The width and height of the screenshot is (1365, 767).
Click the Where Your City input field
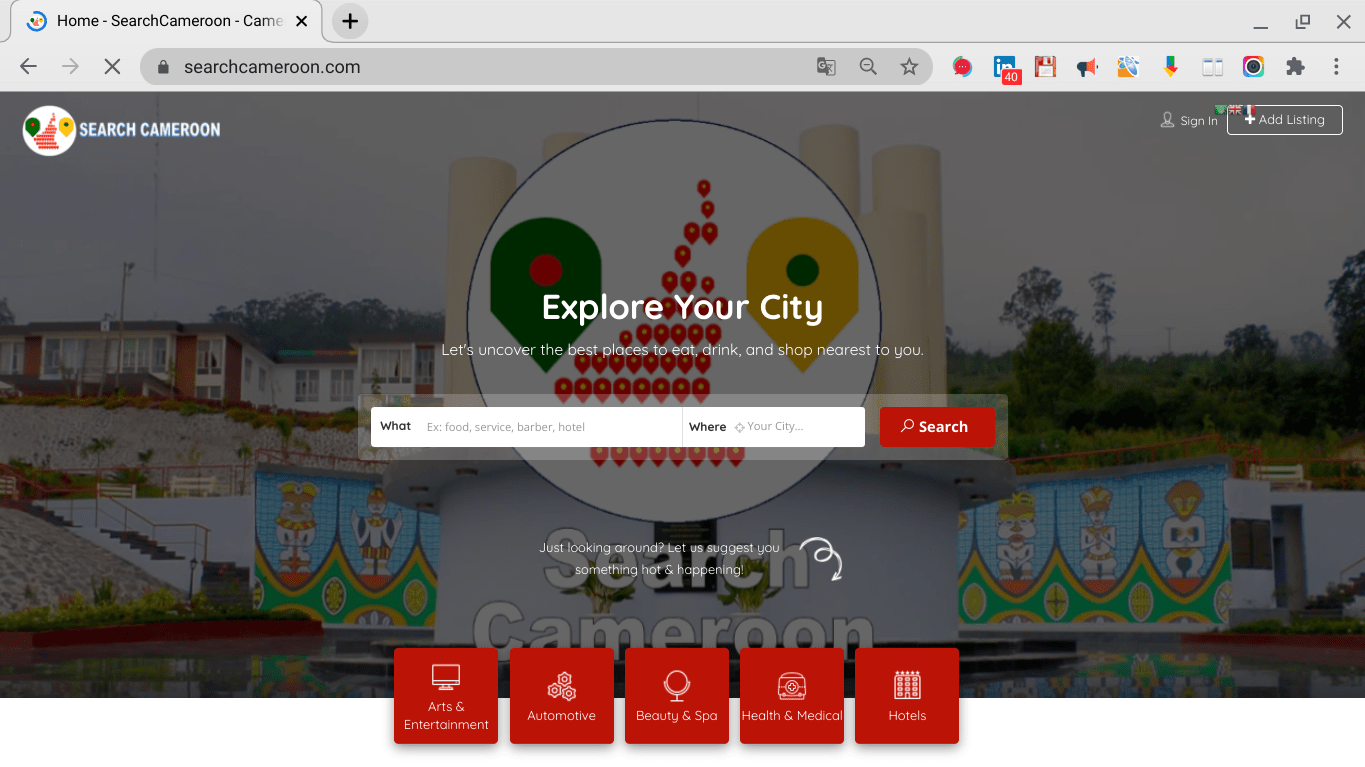[x=774, y=427]
